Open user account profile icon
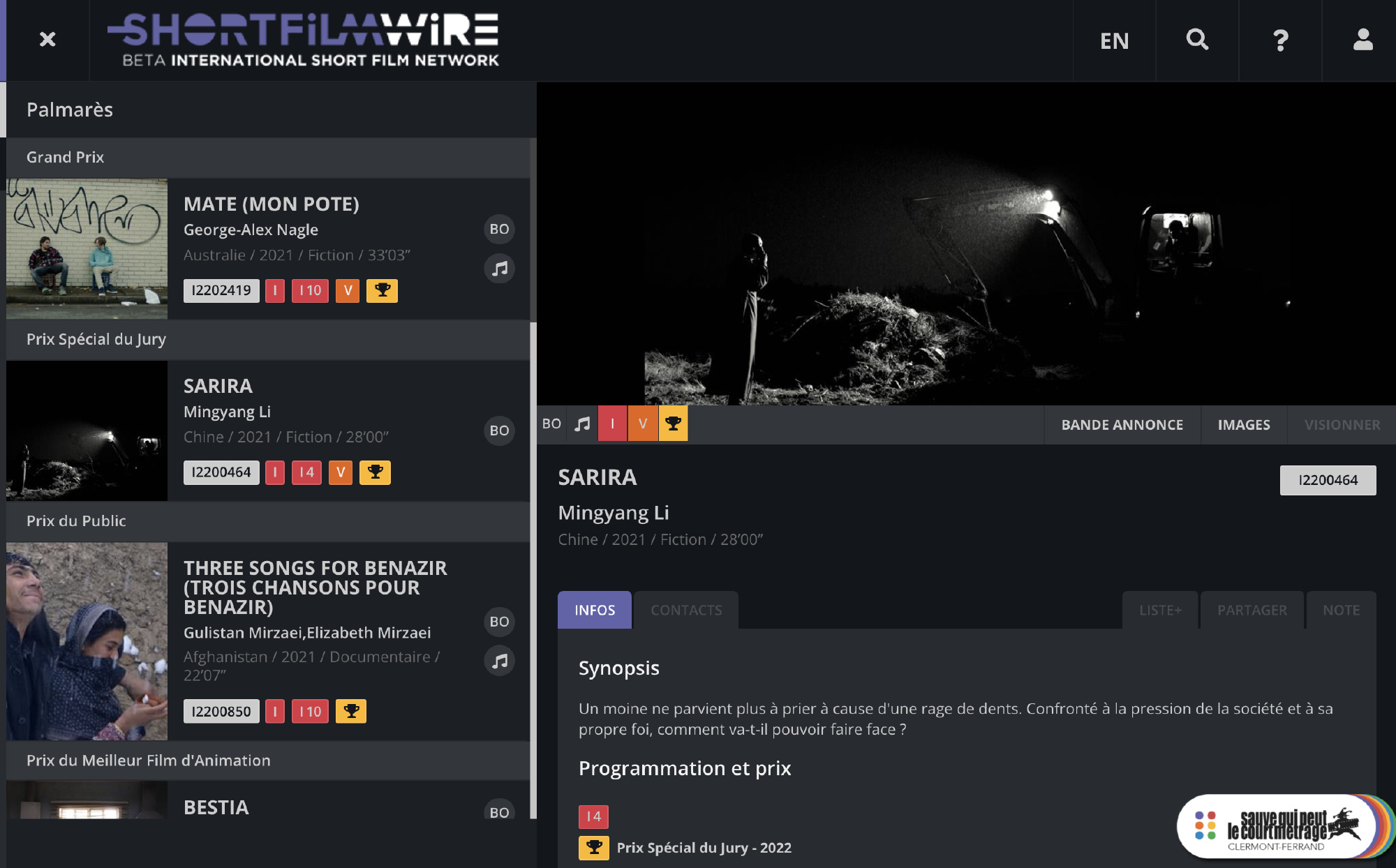Screen dimensions: 1396x868 [x=1362, y=40]
